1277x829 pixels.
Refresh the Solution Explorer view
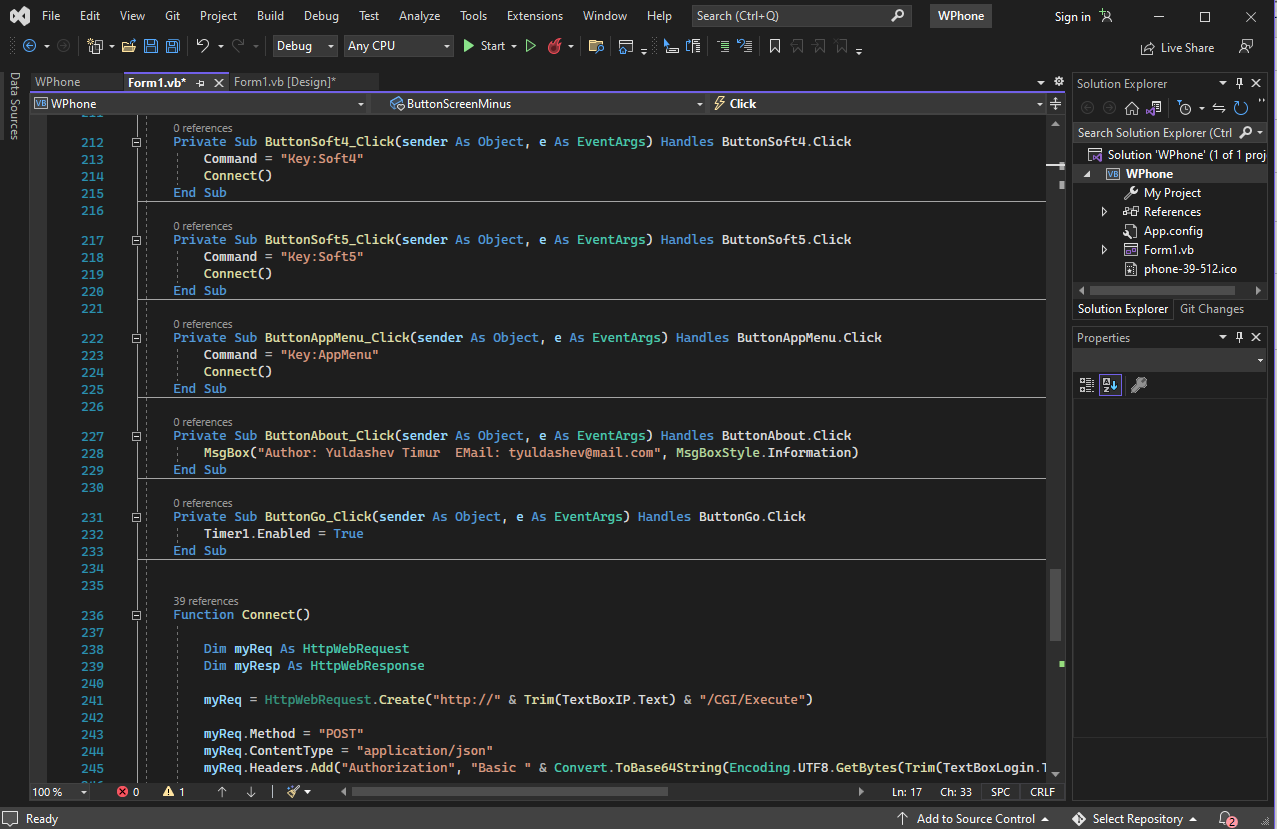click(1241, 108)
